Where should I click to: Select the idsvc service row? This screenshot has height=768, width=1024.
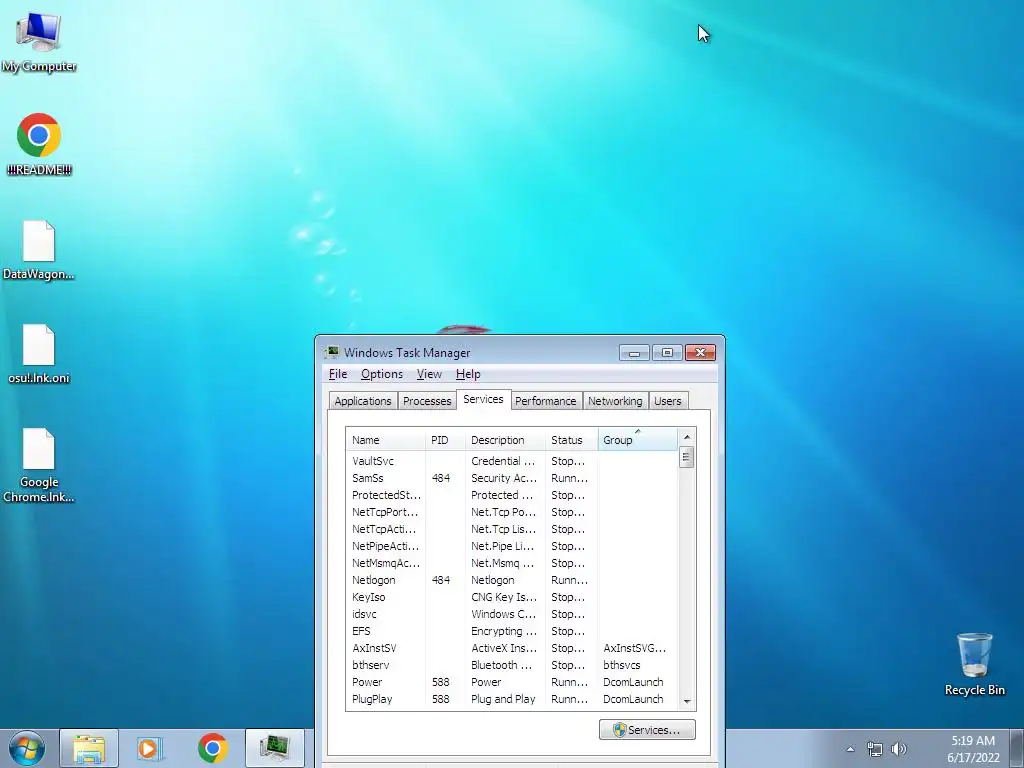(512, 614)
